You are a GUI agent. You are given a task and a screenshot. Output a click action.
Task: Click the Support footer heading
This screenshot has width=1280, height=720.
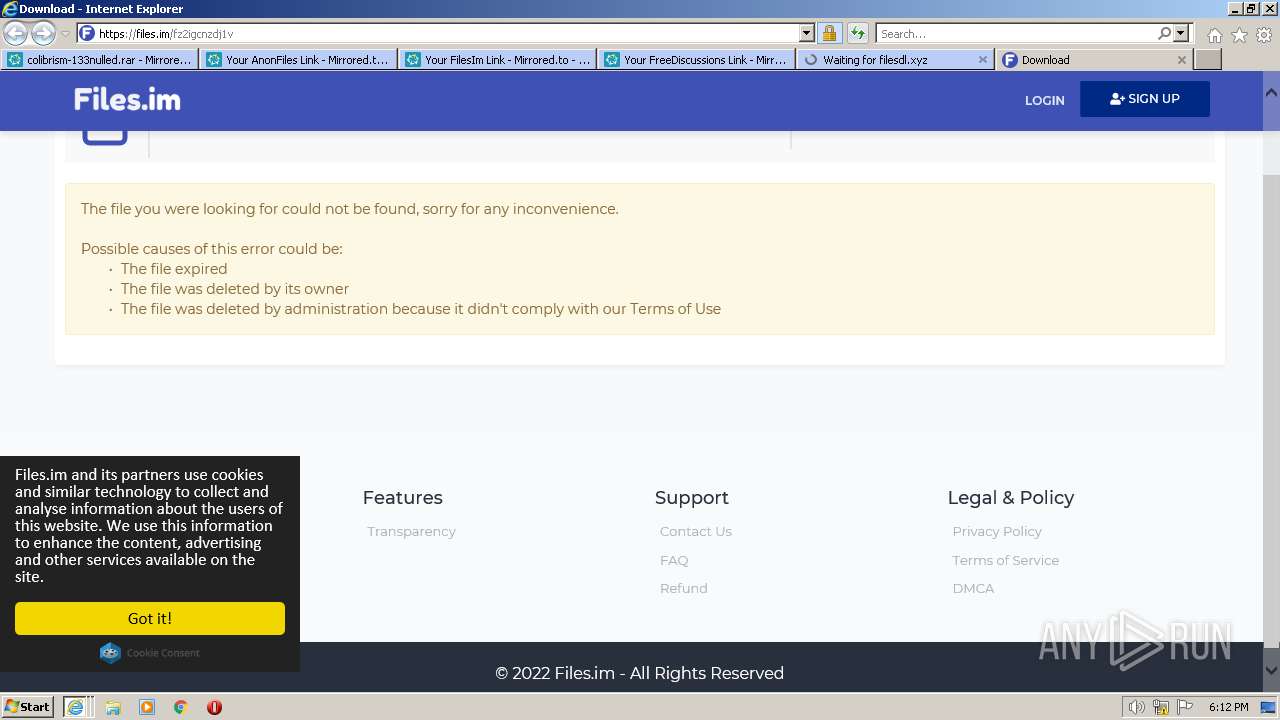692,497
